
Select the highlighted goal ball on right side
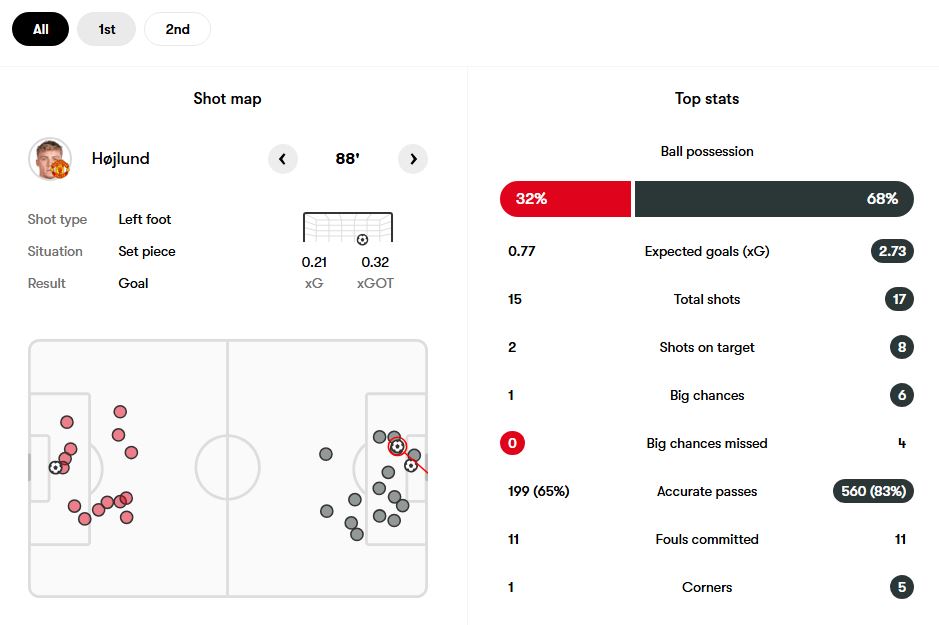[397, 446]
